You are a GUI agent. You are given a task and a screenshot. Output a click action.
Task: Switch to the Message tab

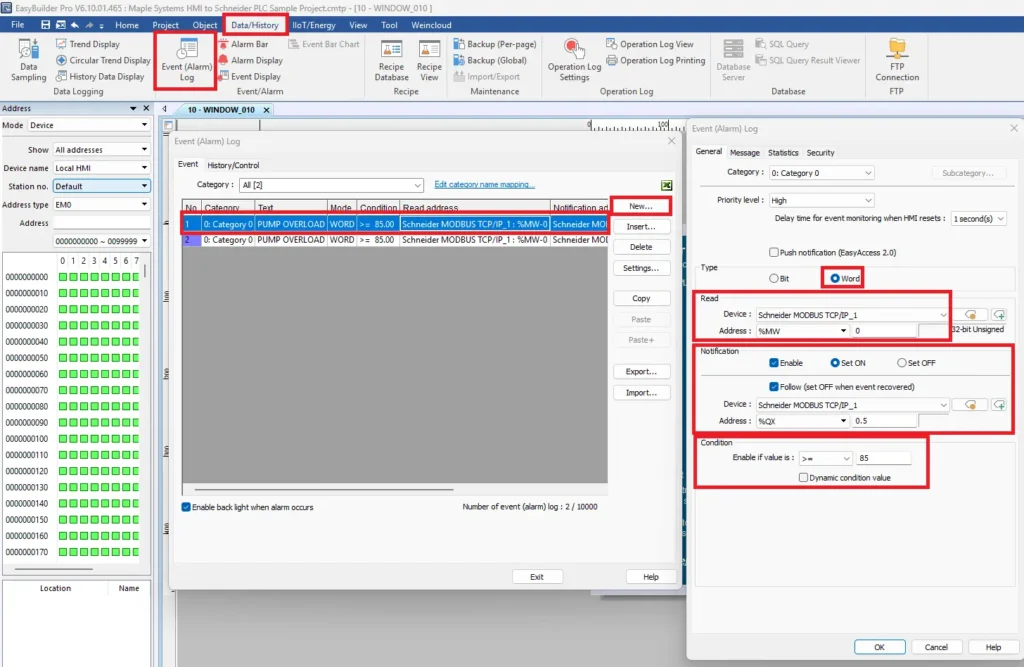click(744, 152)
